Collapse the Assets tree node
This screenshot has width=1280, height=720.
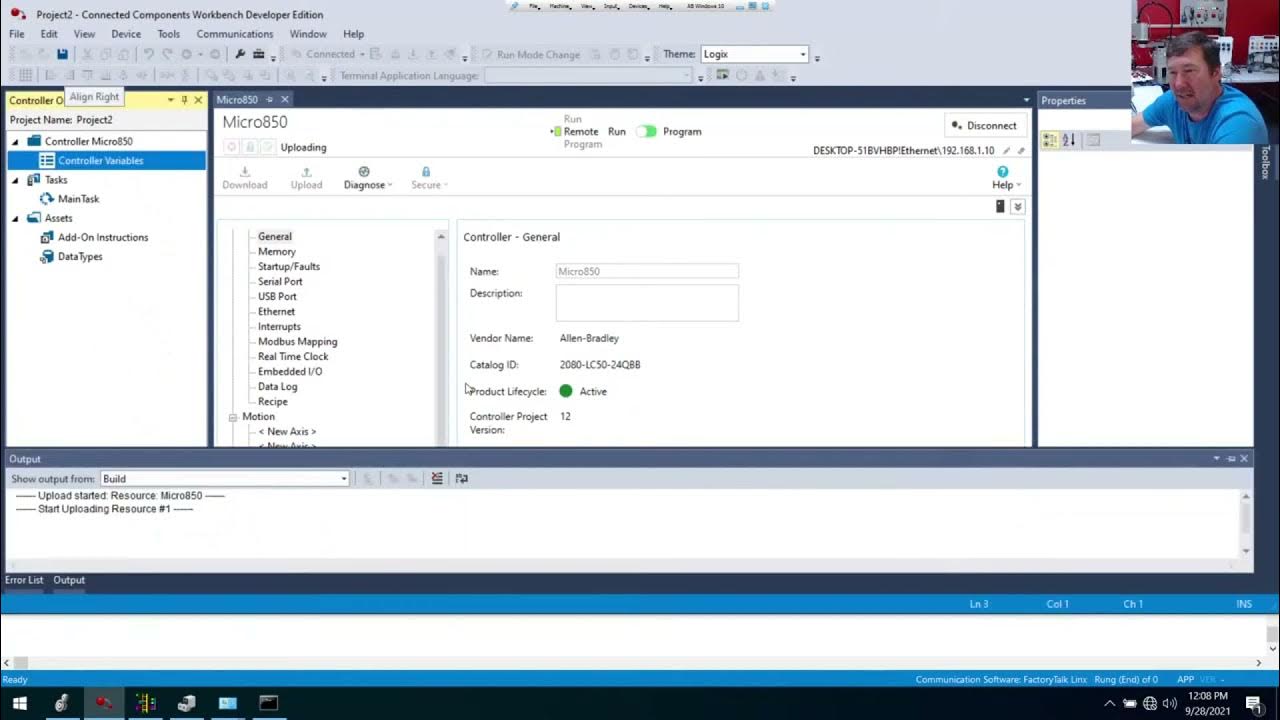click(15, 218)
